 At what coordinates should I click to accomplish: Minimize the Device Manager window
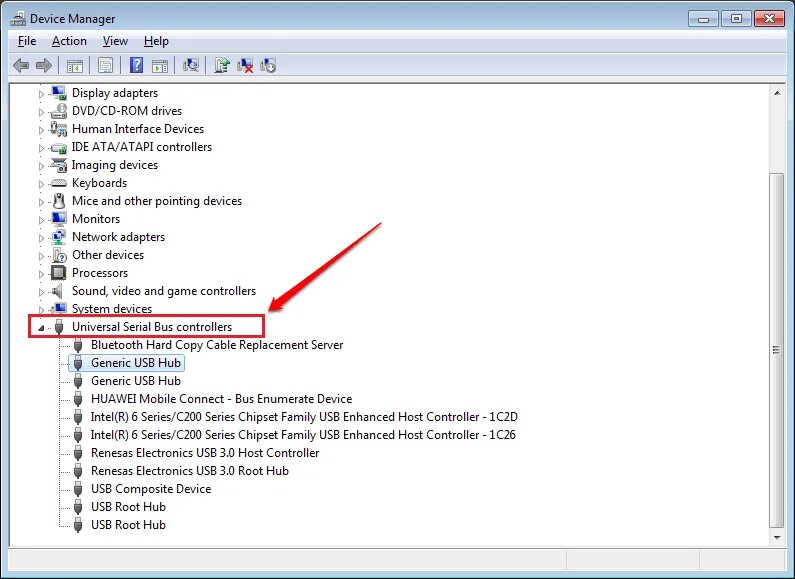point(703,19)
